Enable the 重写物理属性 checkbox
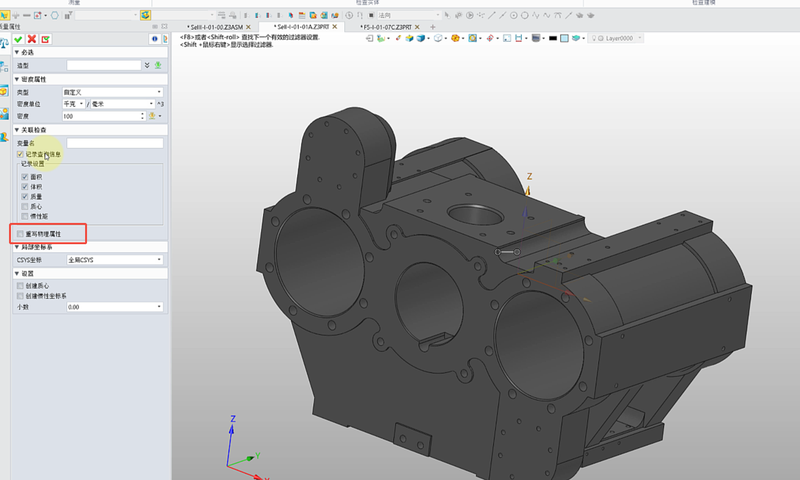The height and width of the screenshot is (480, 800). [20, 233]
